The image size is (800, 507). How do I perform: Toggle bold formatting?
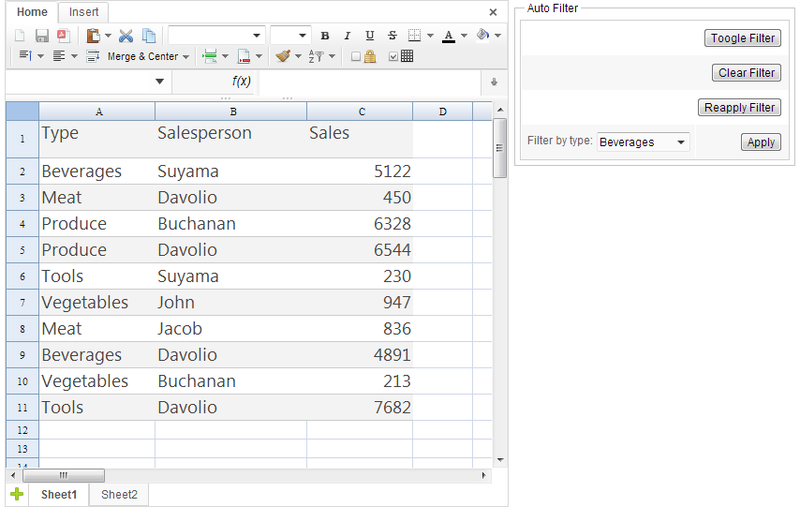pyautogui.click(x=324, y=35)
